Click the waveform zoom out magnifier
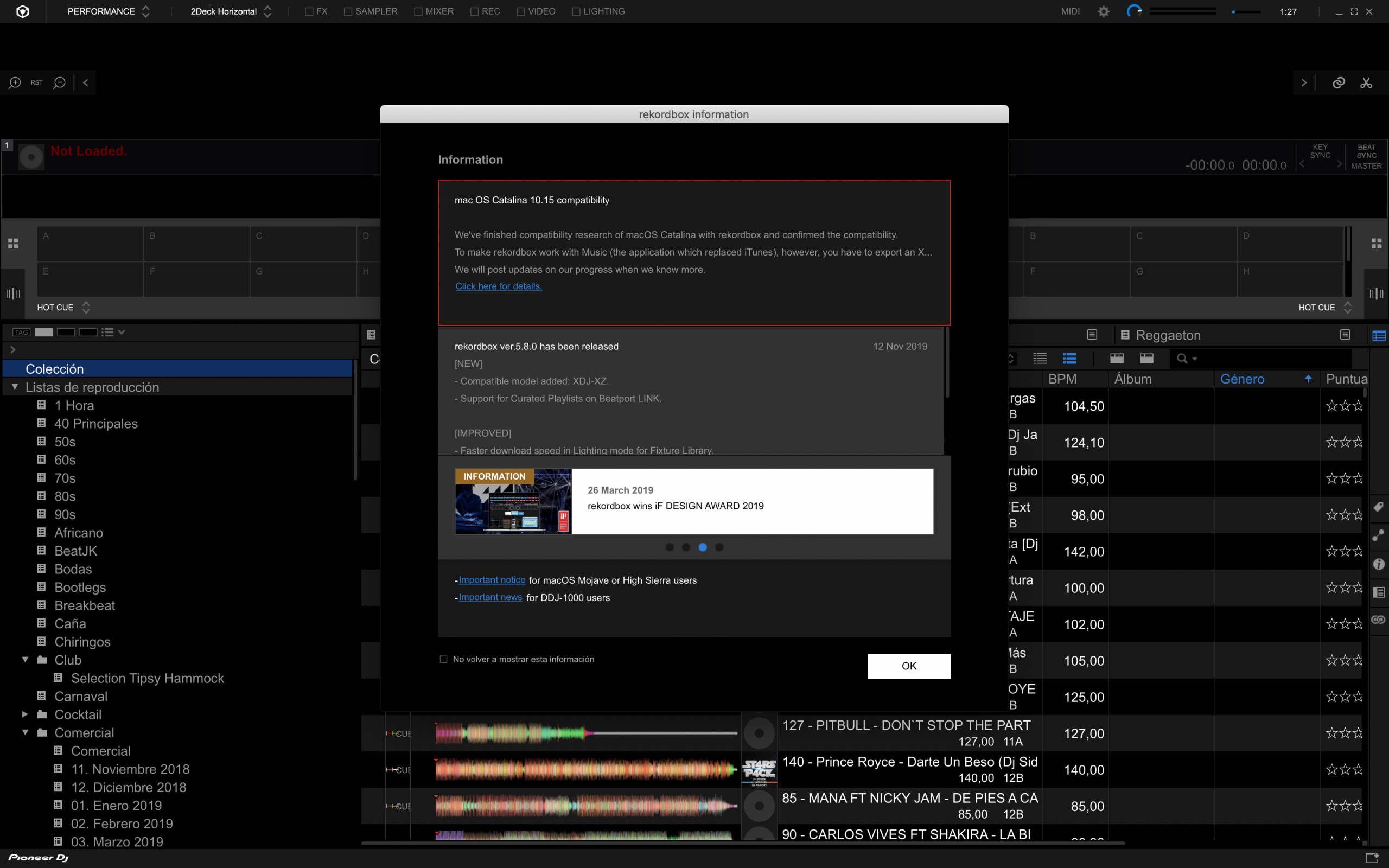Screen dimensions: 1389x868 pyautogui.click(x=59, y=82)
